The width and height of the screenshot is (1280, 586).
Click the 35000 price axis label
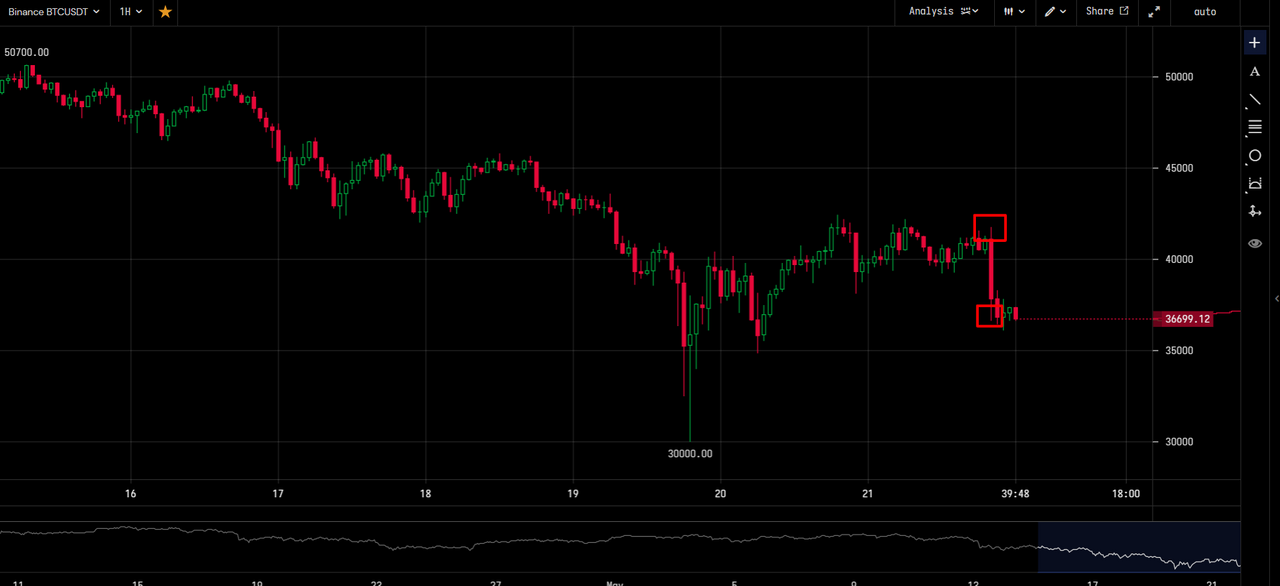point(1180,351)
